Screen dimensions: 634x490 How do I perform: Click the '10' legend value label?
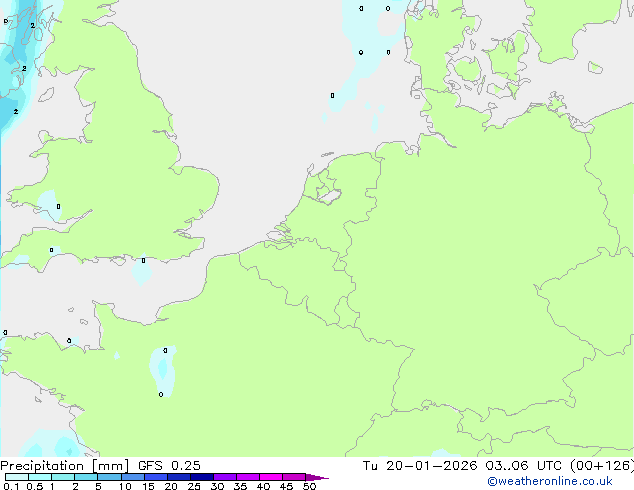125,486
